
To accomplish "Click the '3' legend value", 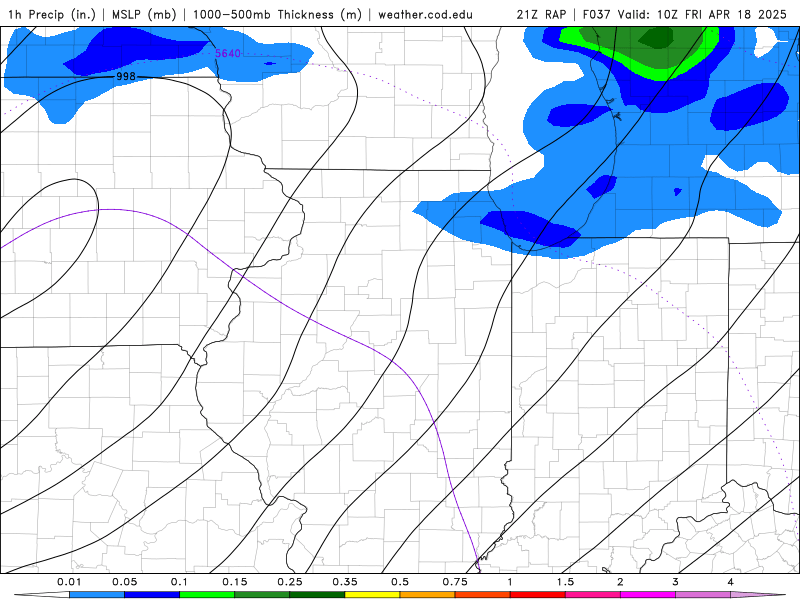I will coord(676,582).
